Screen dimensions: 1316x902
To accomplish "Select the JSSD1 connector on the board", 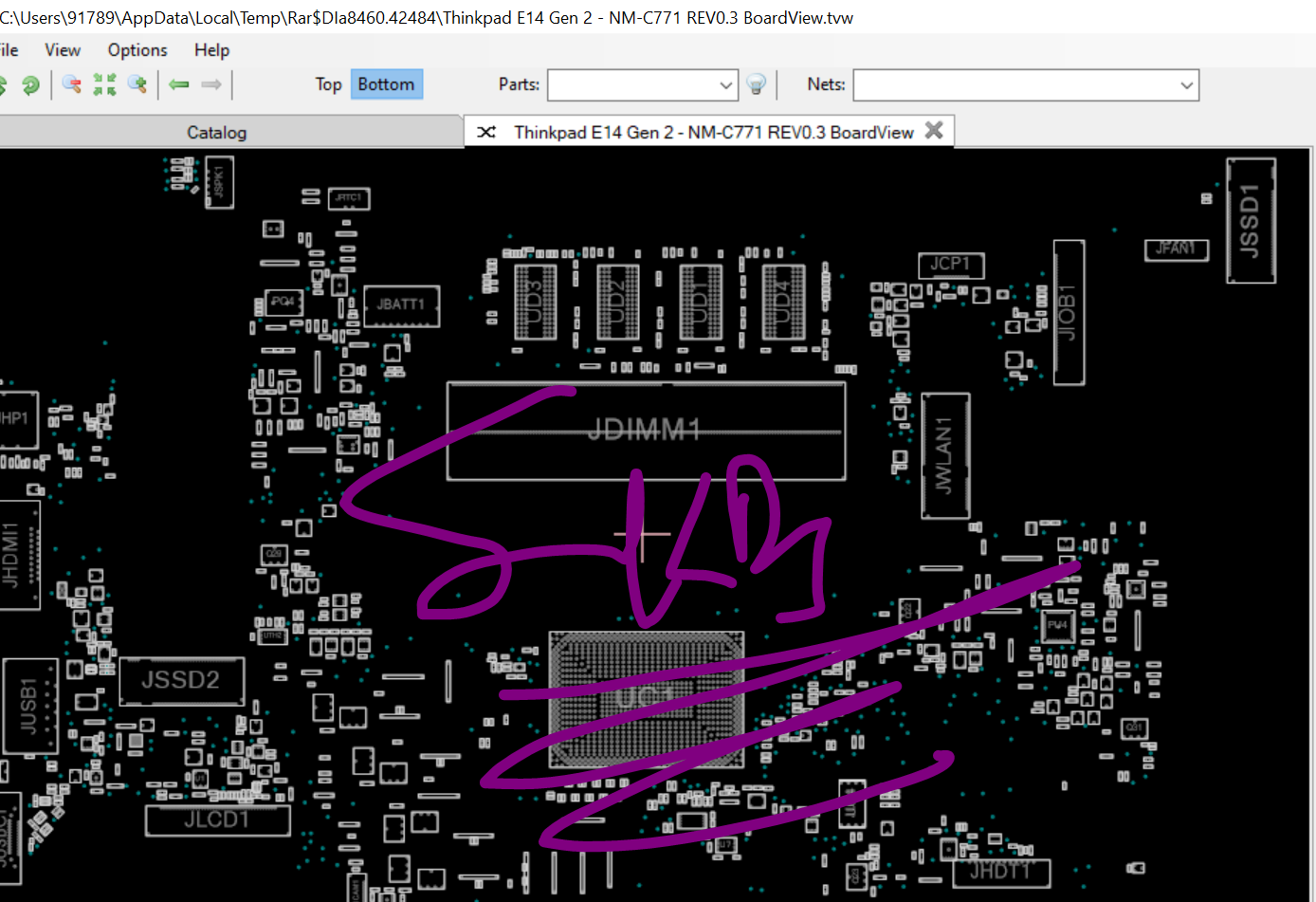I will tap(1251, 220).
